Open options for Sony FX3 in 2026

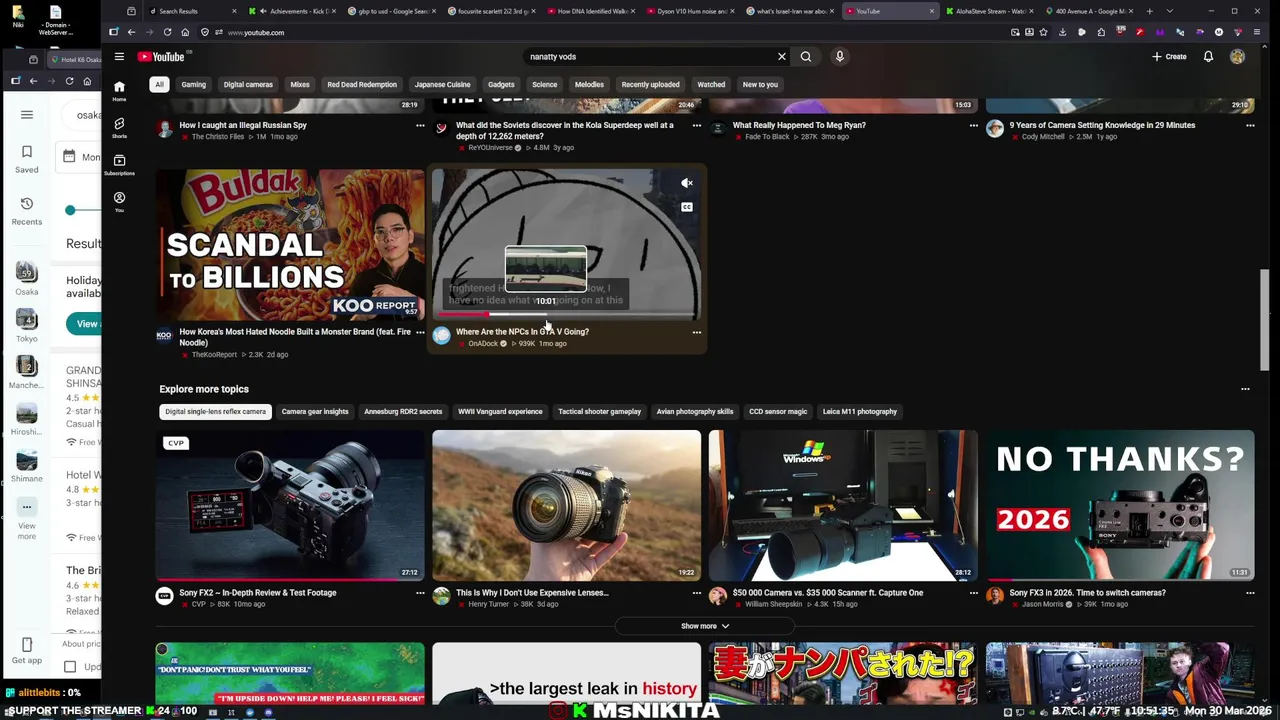(x=1250, y=593)
